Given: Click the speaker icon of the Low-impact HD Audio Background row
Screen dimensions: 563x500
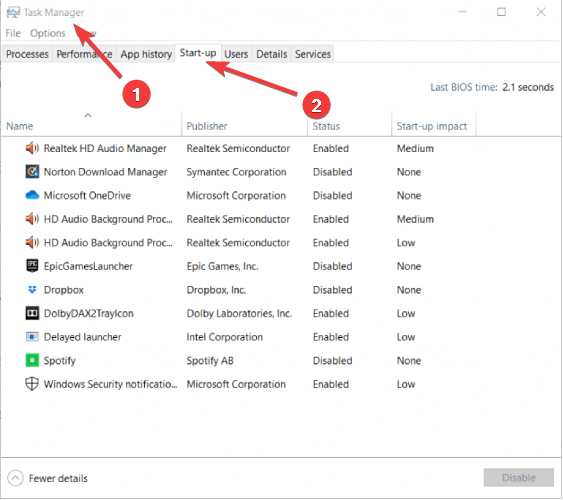Looking at the screenshot, I should [32, 242].
